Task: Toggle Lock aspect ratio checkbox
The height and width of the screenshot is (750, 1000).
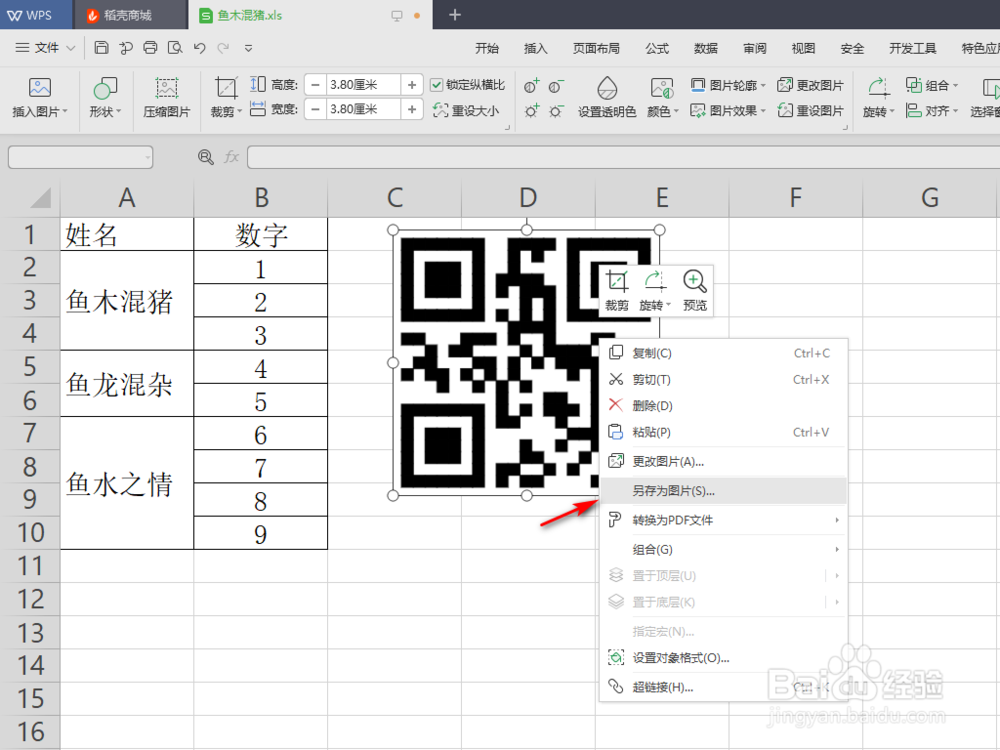Action: pyautogui.click(x=436, y=85)
